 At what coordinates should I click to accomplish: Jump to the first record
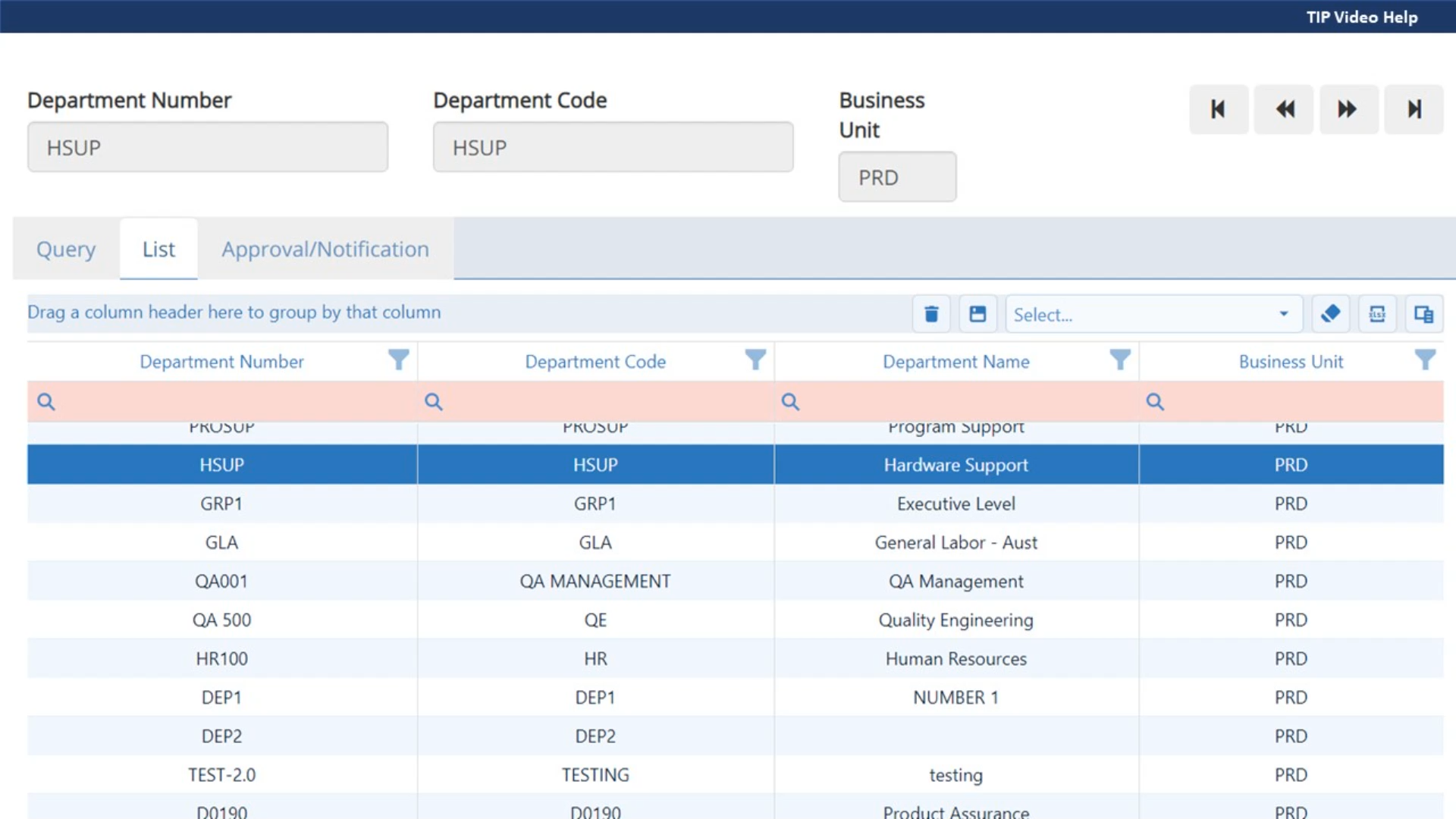pyautogui.click(x=1218, y=109)
